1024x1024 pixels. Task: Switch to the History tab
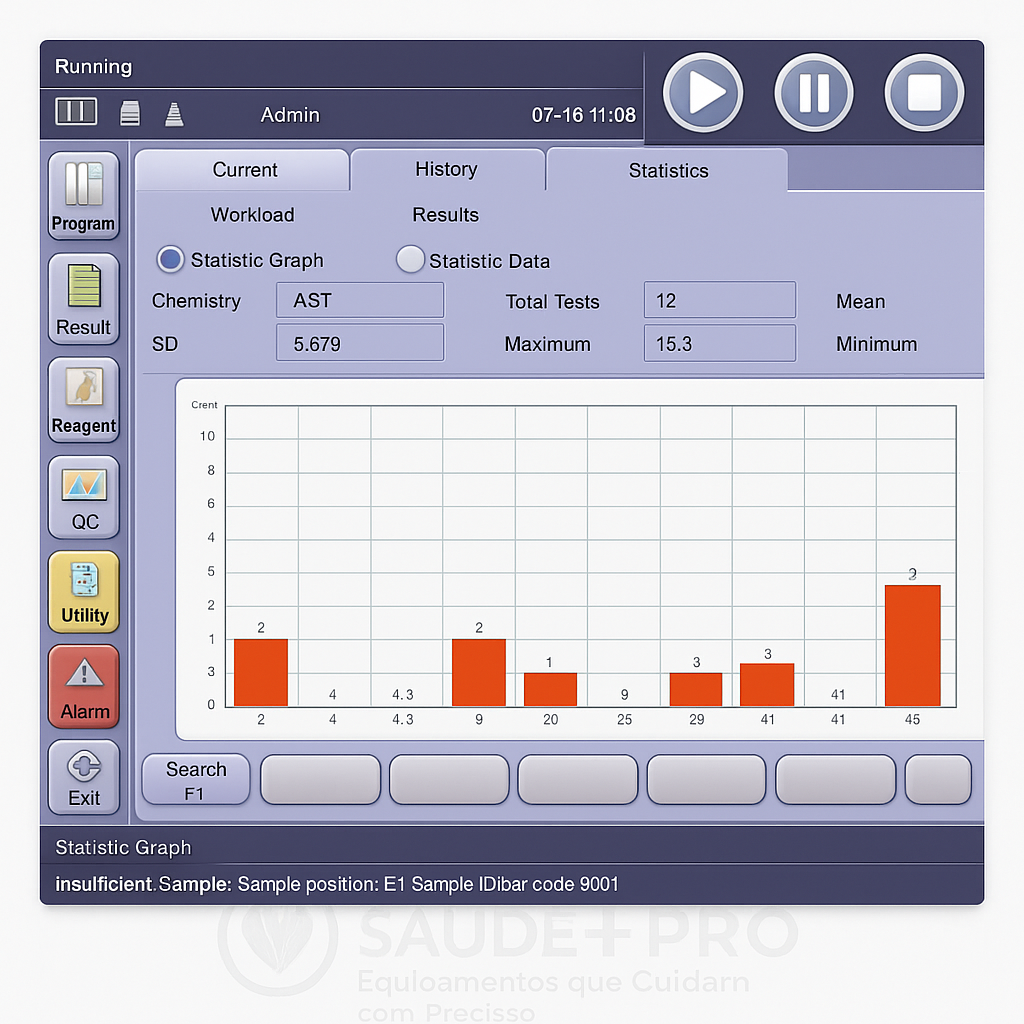click(x=446, y=170)
